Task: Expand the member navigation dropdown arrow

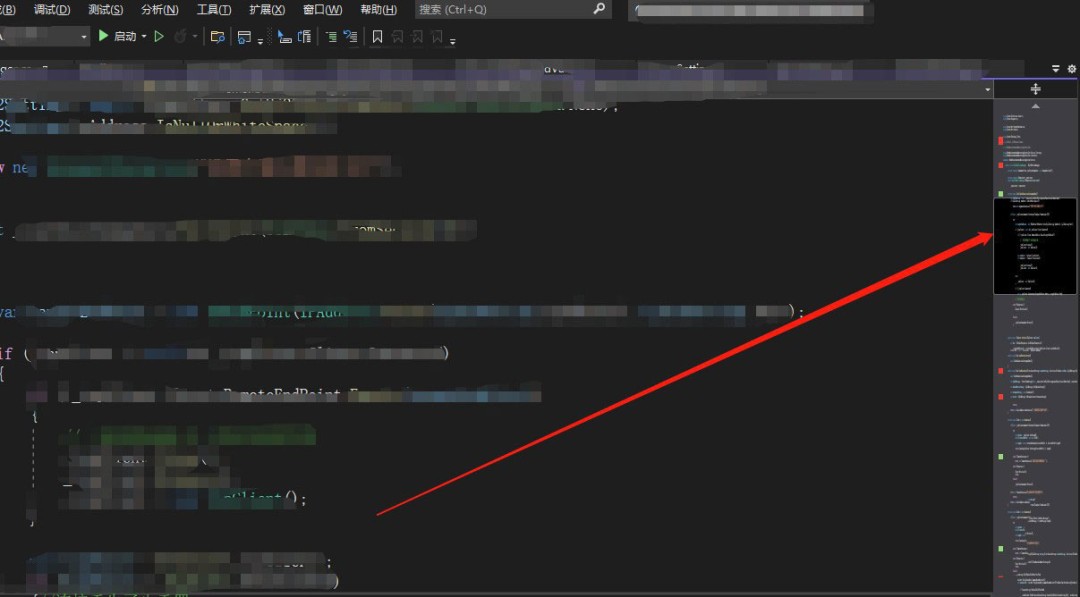Action: tap(988, 90)
